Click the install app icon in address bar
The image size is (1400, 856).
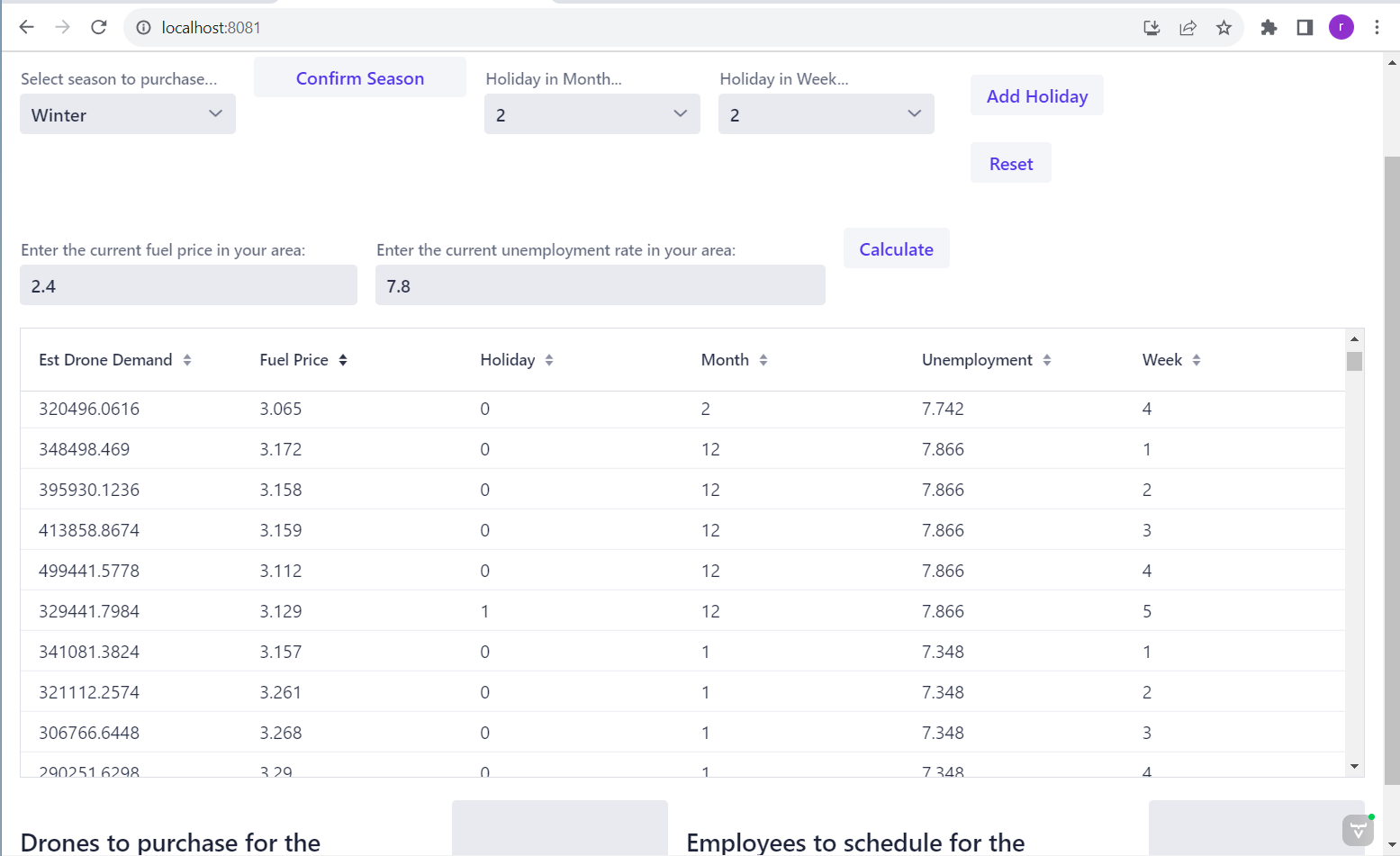coord(1152,28)
